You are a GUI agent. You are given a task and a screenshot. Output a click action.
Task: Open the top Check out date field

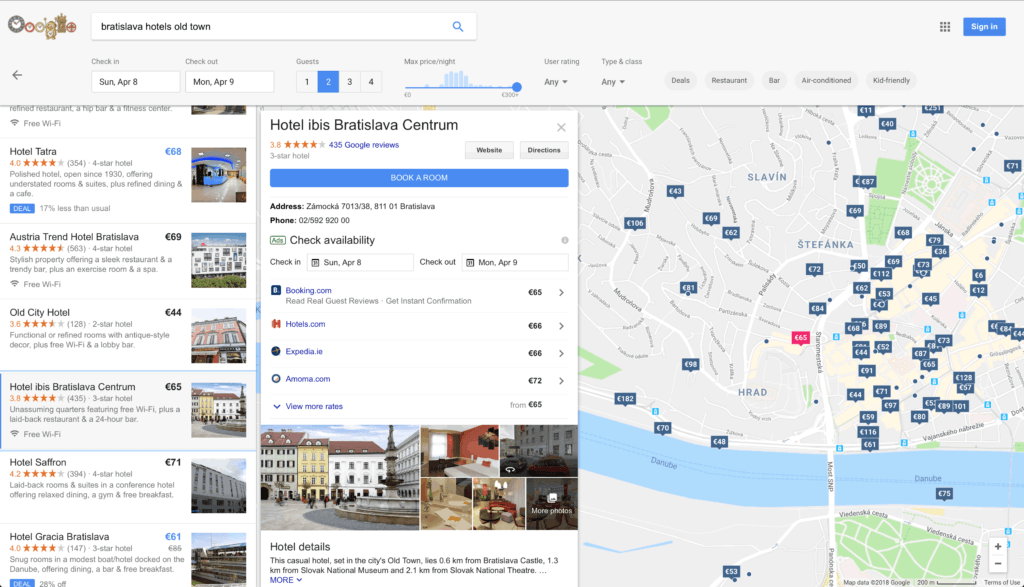point(230,82)
